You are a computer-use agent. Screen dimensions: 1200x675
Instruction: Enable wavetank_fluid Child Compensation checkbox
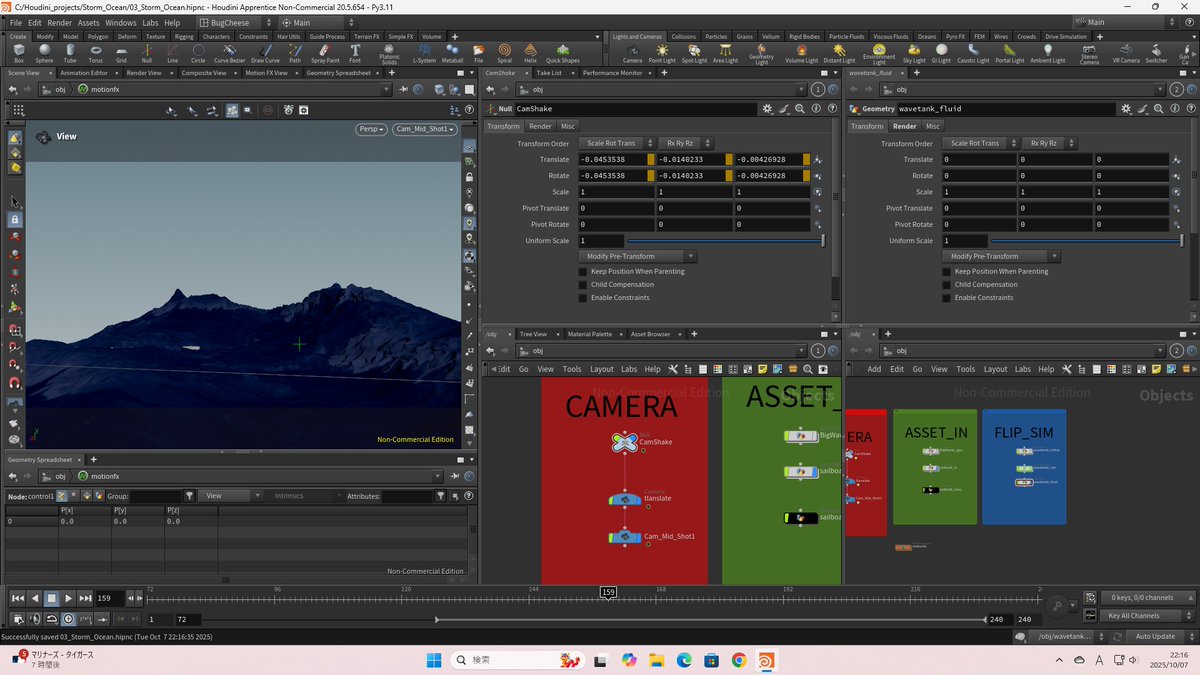coord(947,284)
